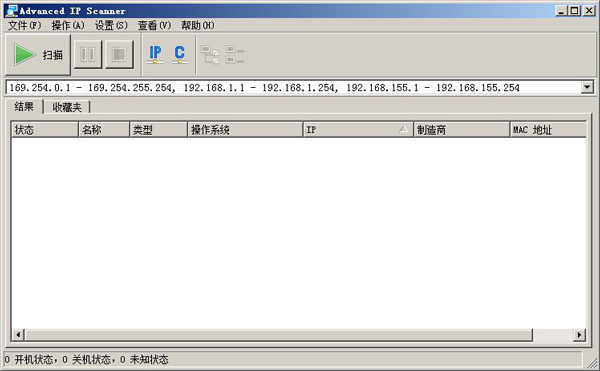Click the expand all tree icon
The height and width of the screenshot is (371, 600).
coord(210,55)
